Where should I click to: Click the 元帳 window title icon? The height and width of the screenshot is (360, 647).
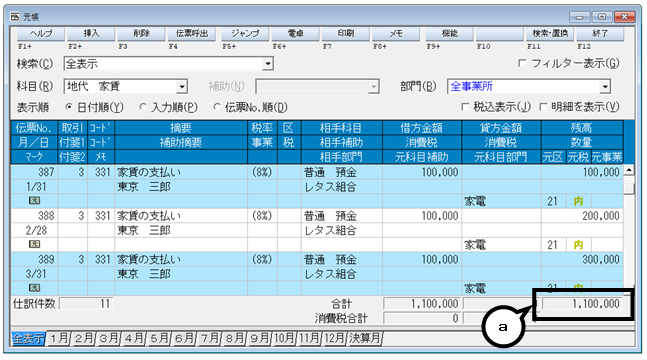tap(15, 17)
